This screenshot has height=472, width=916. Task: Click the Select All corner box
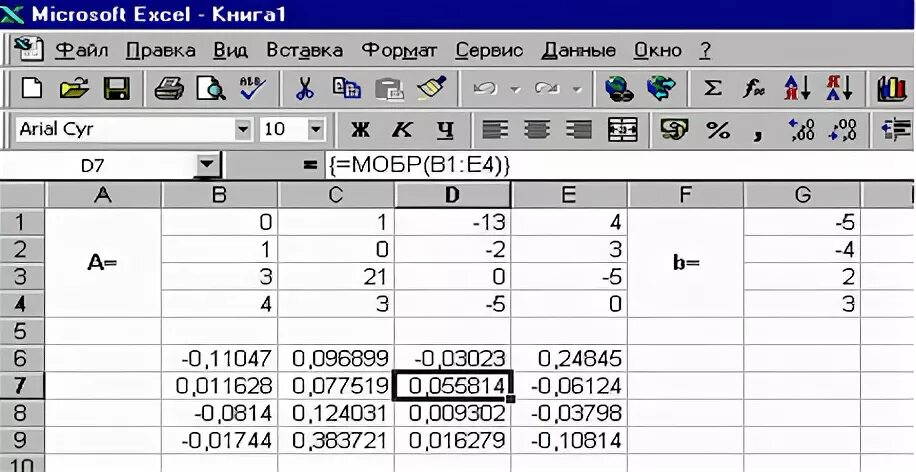22,195
